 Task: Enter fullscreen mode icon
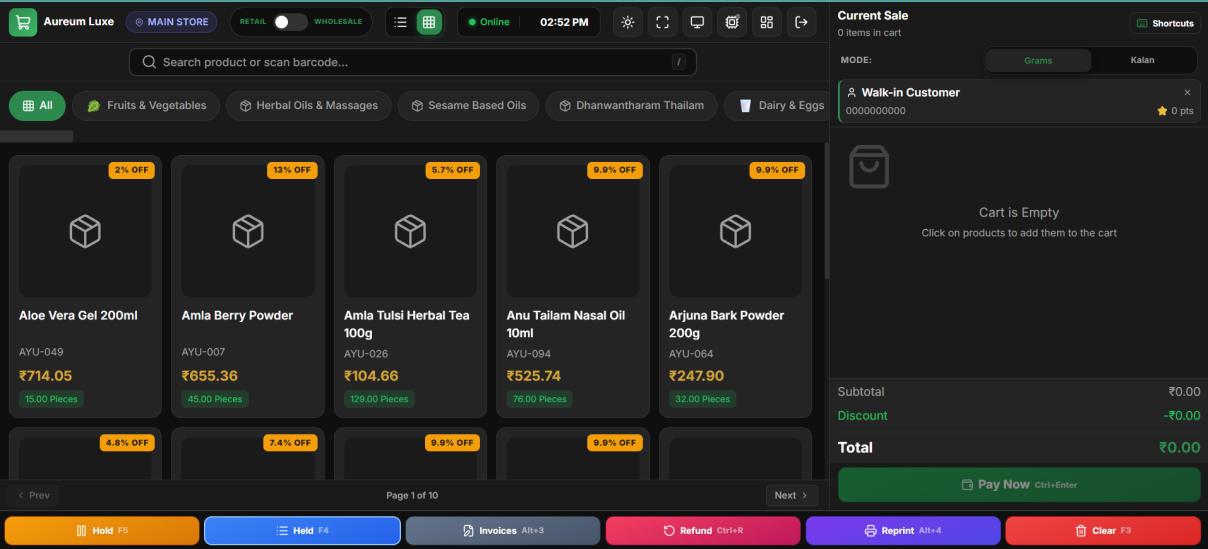tap(662, 22)
